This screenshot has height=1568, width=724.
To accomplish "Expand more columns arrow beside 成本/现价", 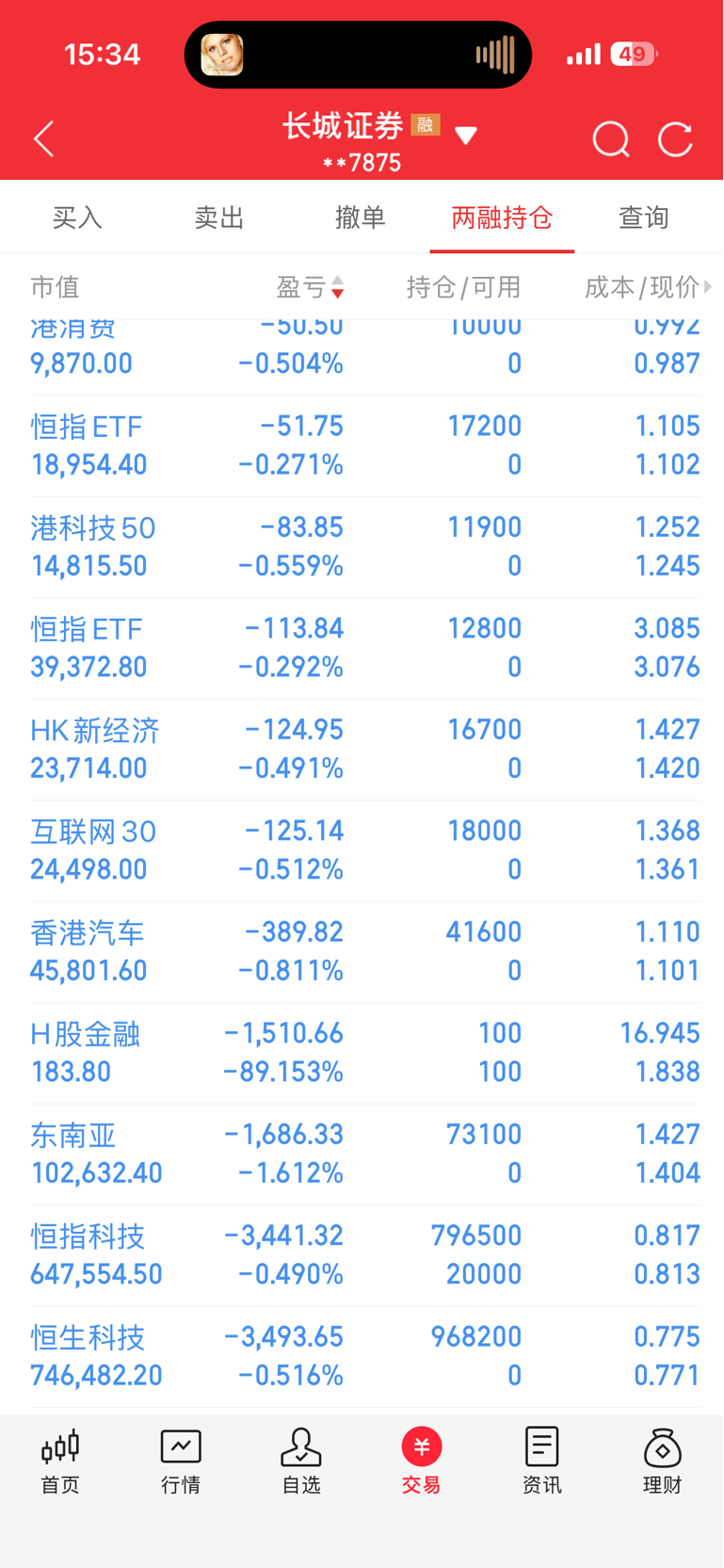I will point(708,286).
